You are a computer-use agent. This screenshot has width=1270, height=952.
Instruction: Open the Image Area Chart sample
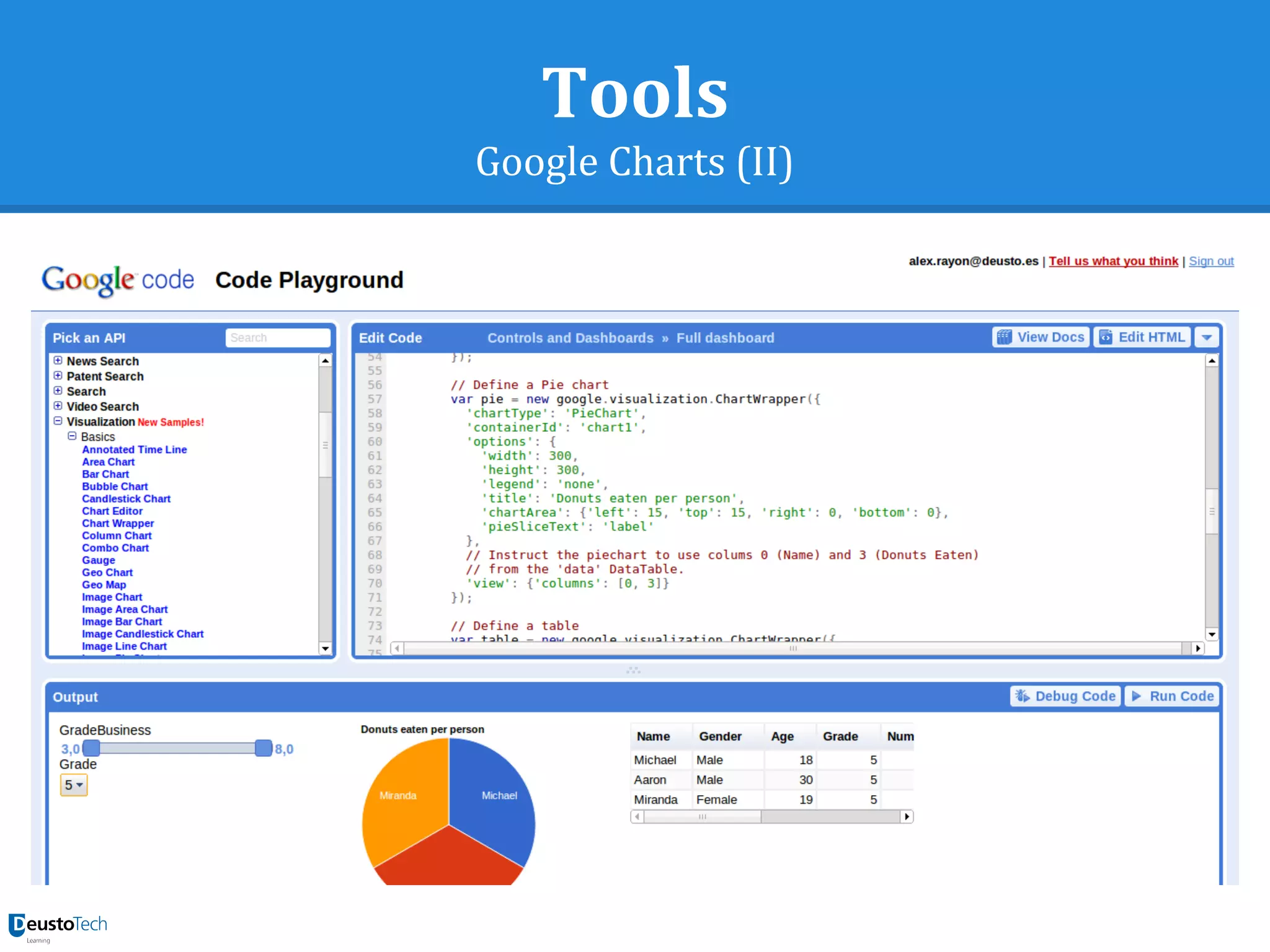pos(125,609)
